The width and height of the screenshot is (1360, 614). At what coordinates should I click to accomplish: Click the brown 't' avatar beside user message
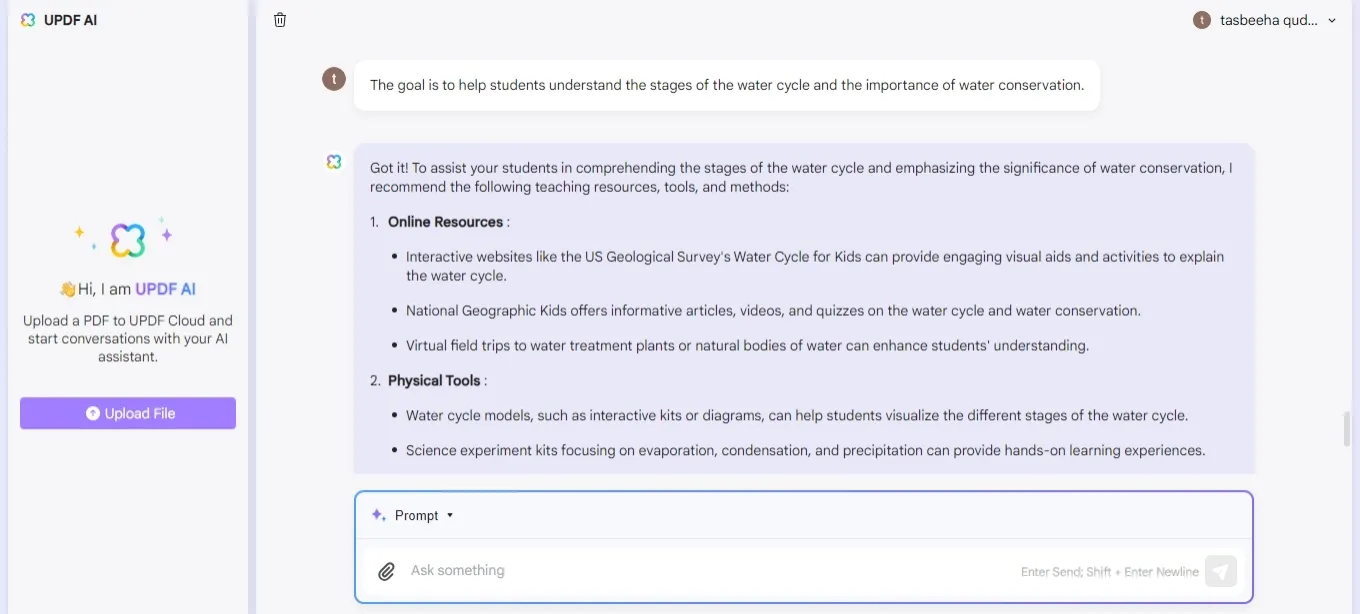[334, 79]
